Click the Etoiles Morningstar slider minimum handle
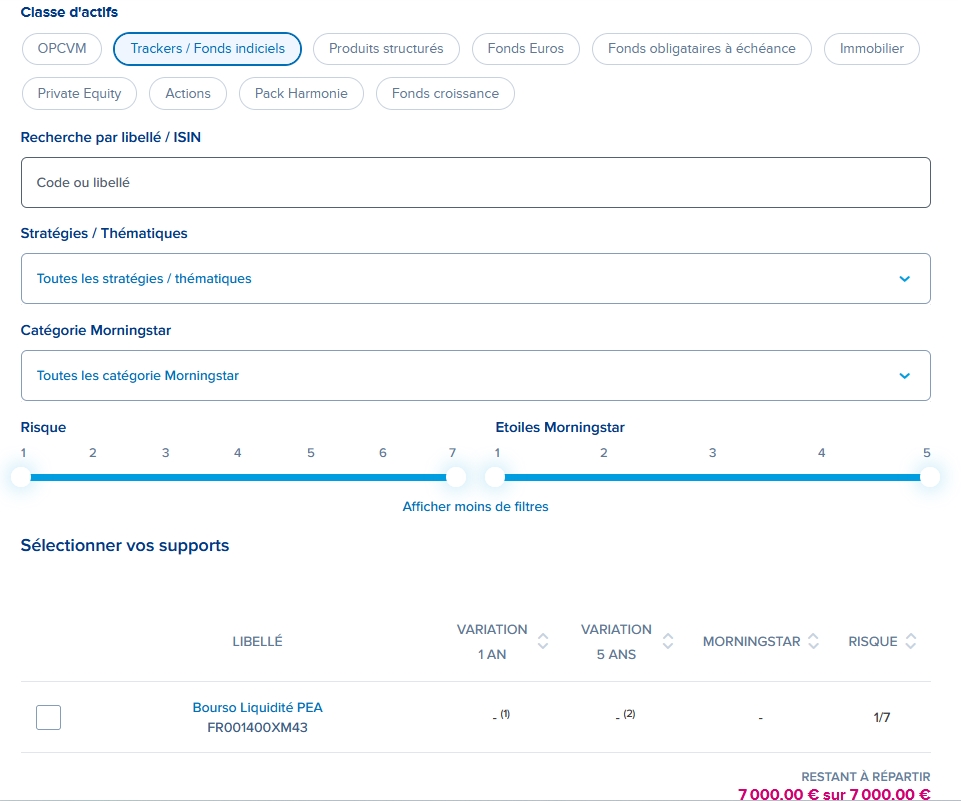This screenshot has height=801, width=961. coord(496,477)
